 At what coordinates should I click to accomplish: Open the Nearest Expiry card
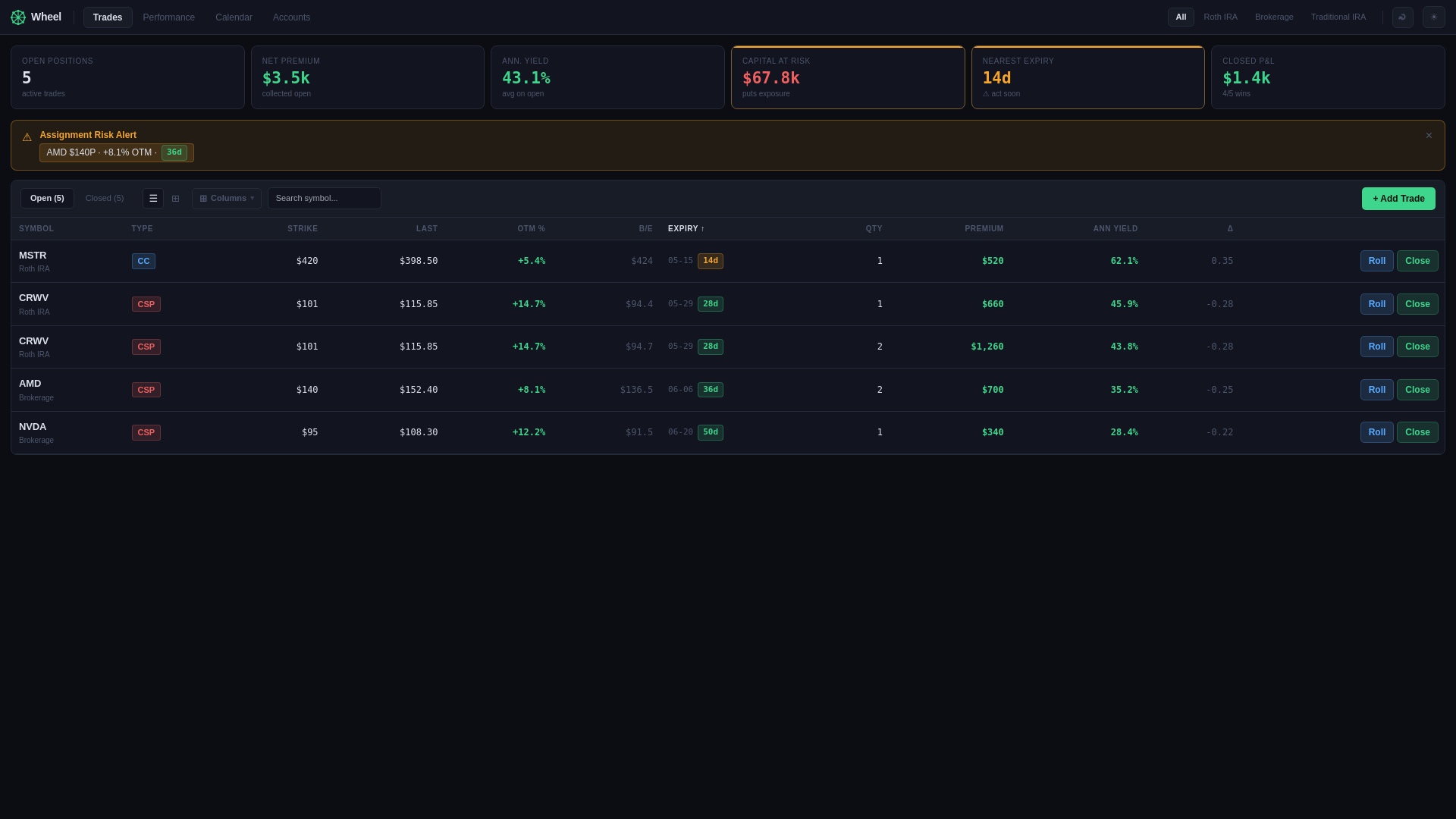click(1087, 77)
